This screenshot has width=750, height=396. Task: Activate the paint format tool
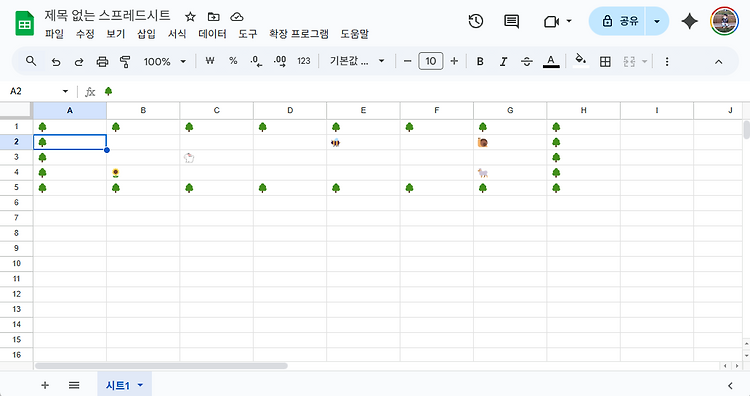click(x=125, y=61)
